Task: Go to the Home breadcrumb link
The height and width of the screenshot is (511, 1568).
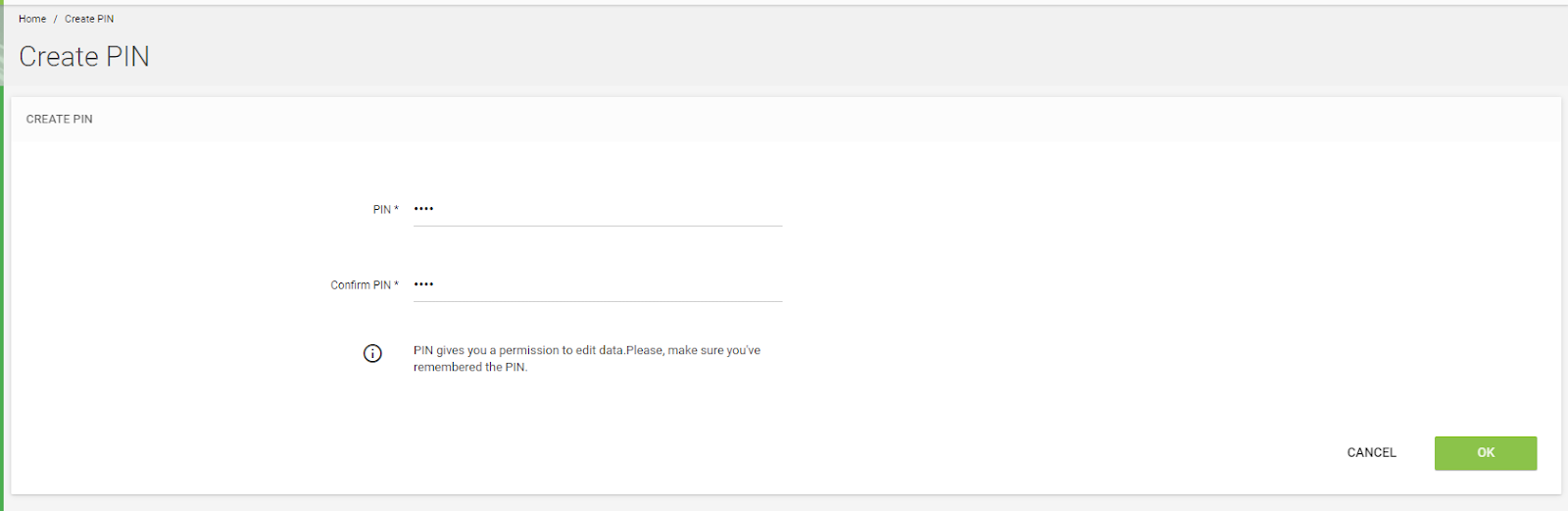Action: pyautogui.click(x=32, y=19)
